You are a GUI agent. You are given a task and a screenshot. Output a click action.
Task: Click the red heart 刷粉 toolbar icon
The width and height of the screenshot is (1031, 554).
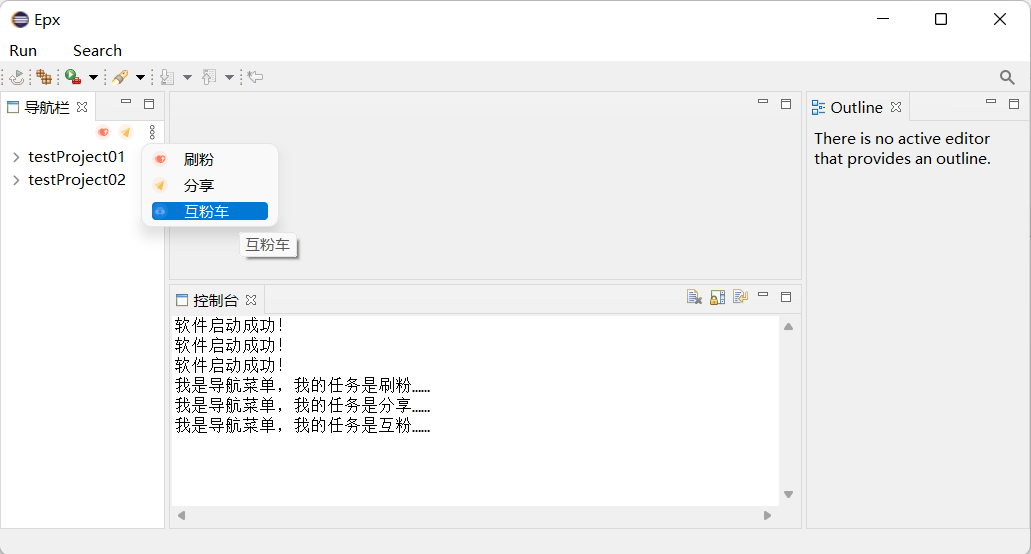103,132
